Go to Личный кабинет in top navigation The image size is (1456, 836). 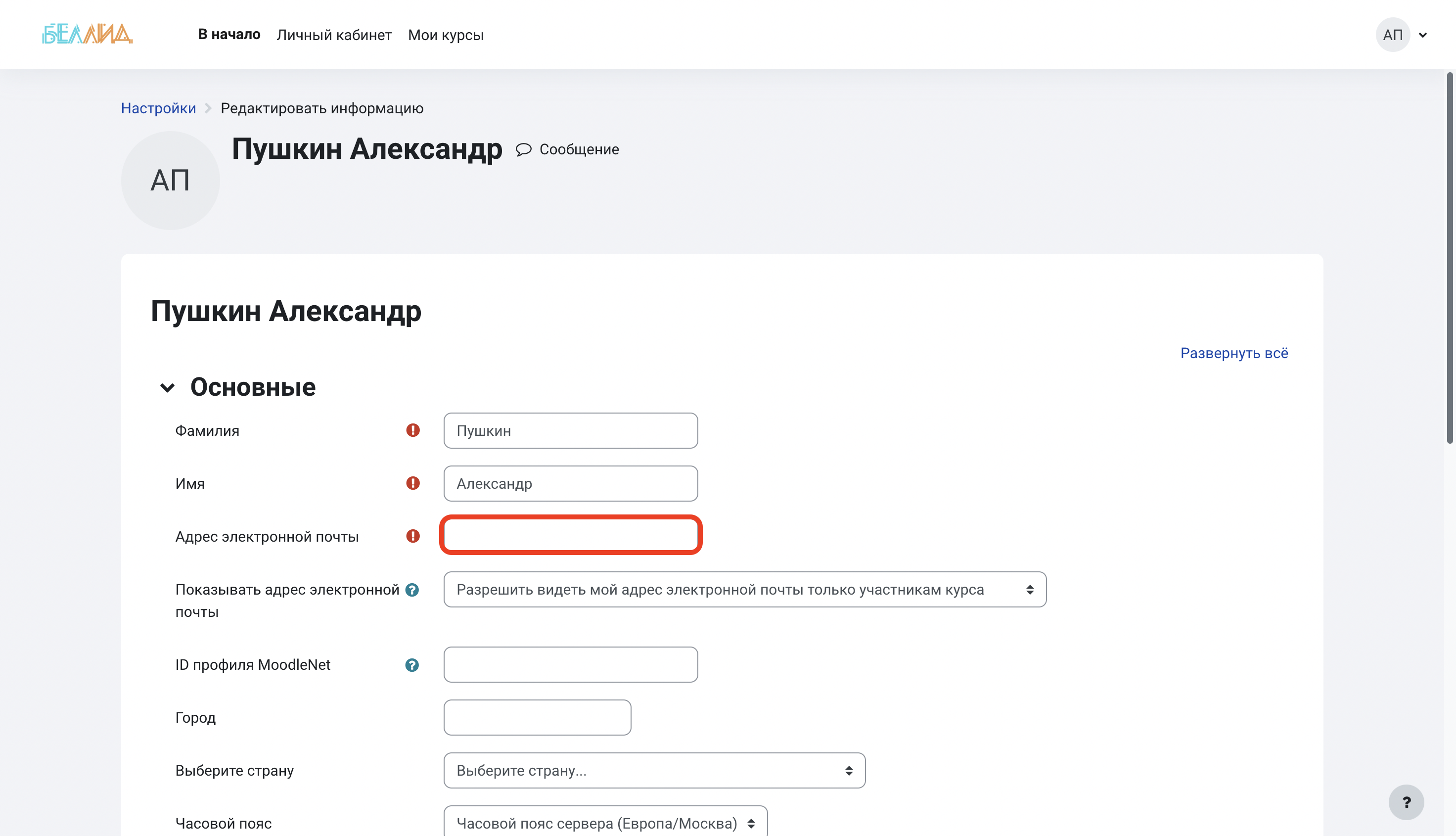[334, 35]
